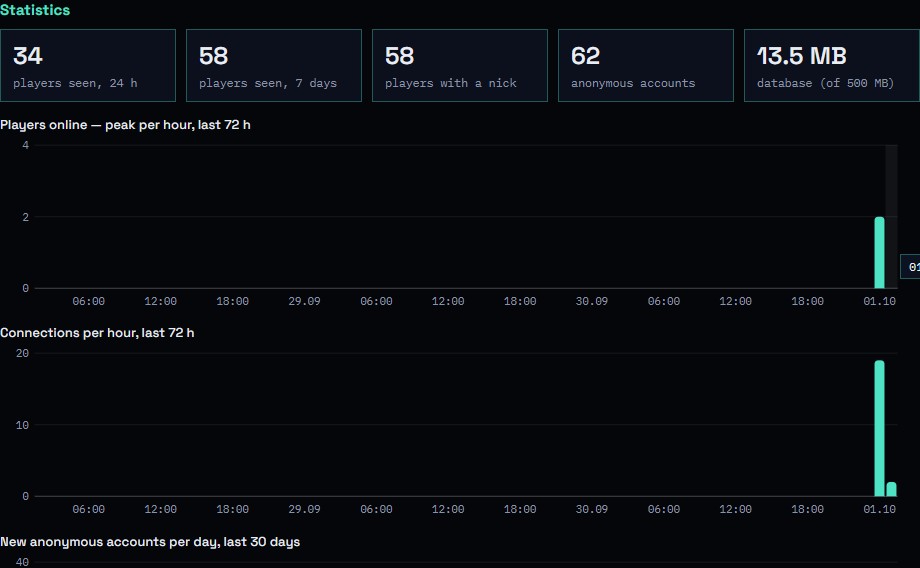Click 29.09 date on Players online axis
This screenshot has height=568, width=920.
pyautogui.click(x=304, y=301)
